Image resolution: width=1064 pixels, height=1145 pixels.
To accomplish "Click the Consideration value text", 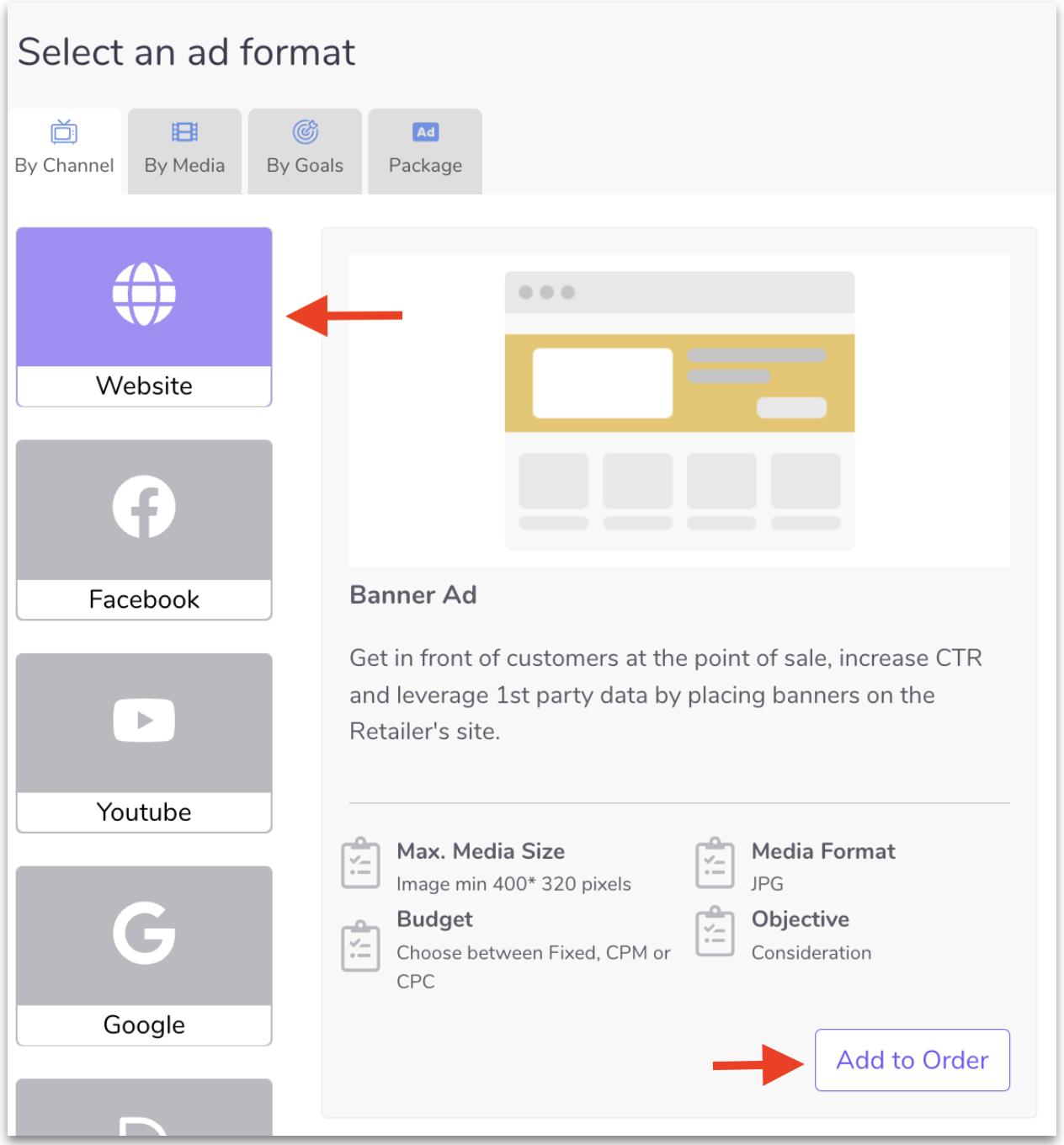I will click(811, 953).
